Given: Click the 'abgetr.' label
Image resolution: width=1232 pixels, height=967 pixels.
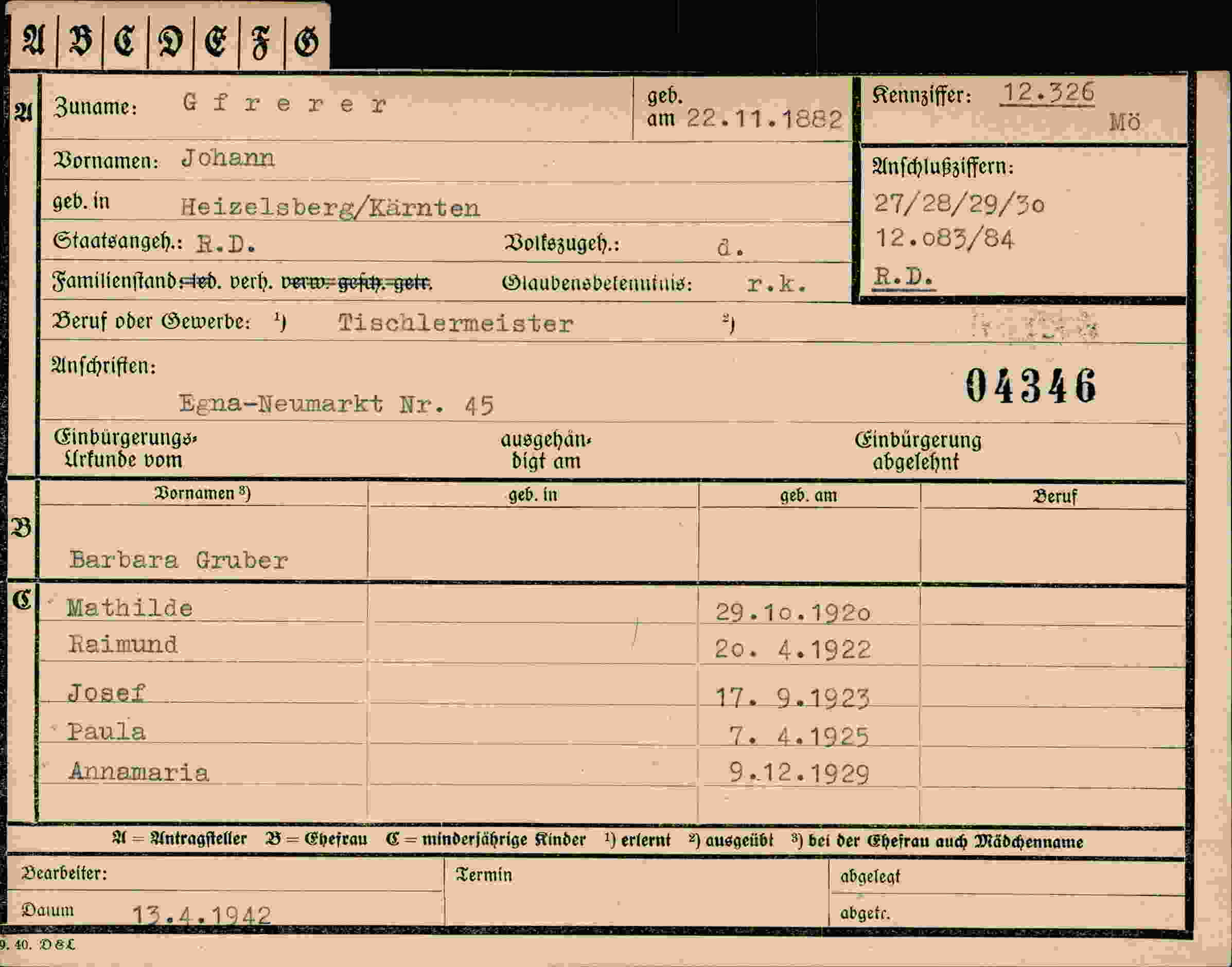Looking at the screenshot, I should 865,912.
